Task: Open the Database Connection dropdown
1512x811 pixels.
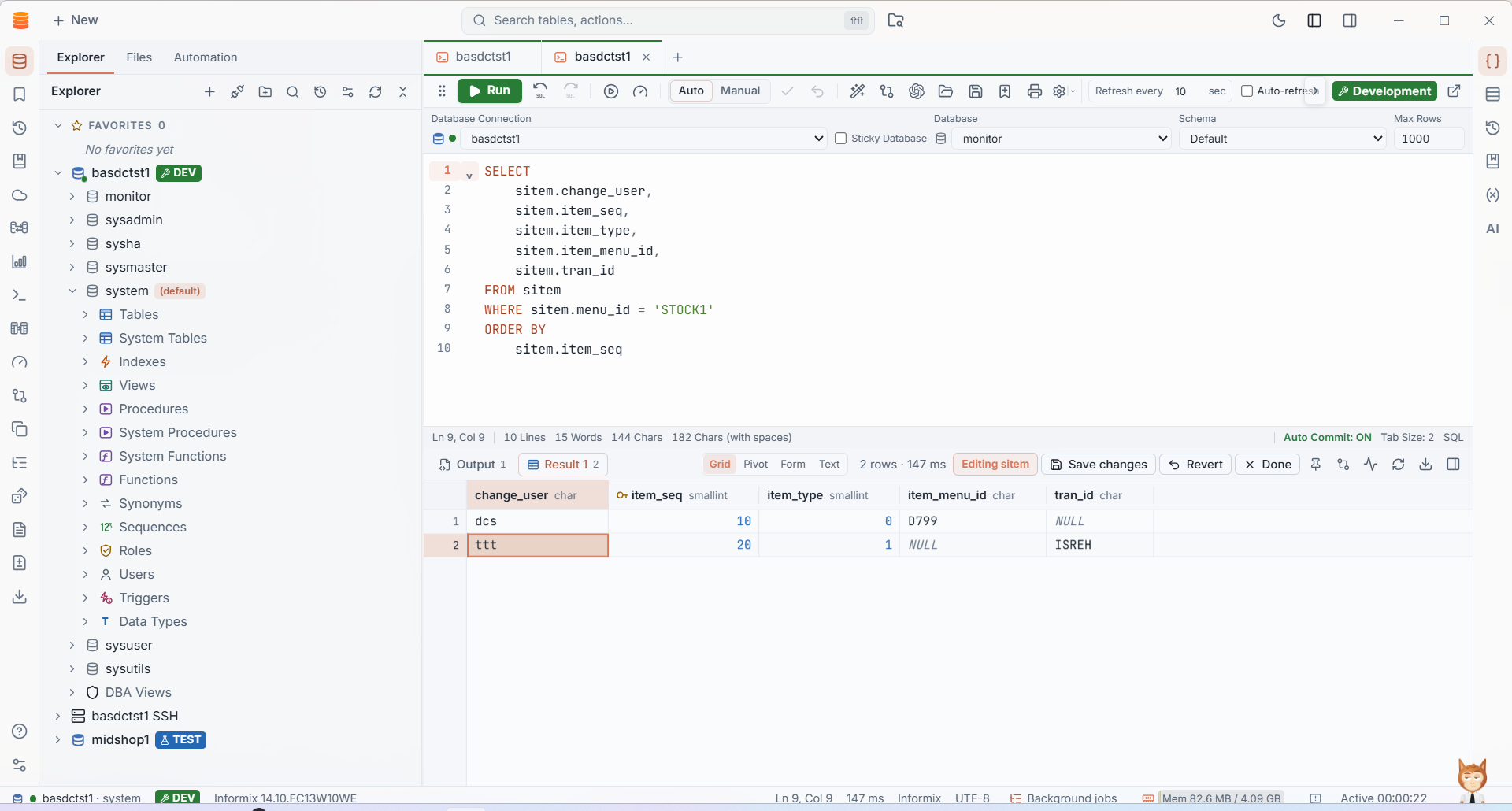Action: (x=643, y=139)
